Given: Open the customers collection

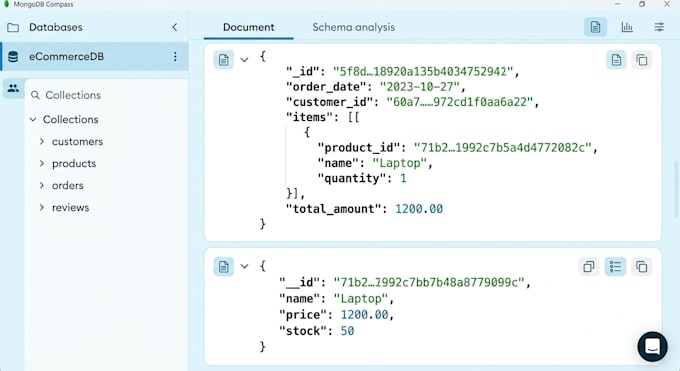Looking at the screenshot, I should pos(77,141).
